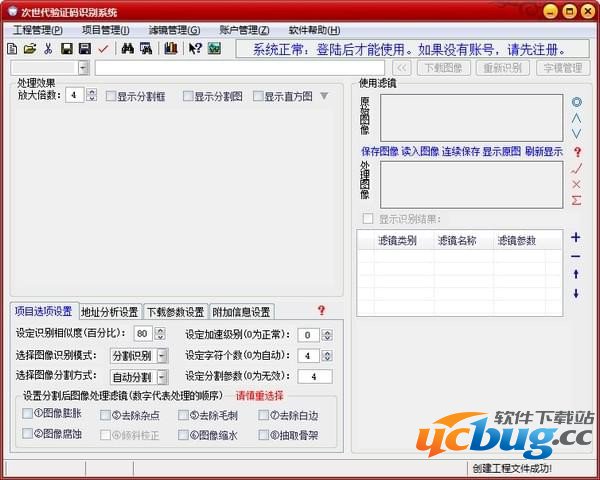Image resolution: width=600 pixels, height=480 pixels.
Task: Toggle 显示识别结果 checkbox
Action: tap(368, 219)
